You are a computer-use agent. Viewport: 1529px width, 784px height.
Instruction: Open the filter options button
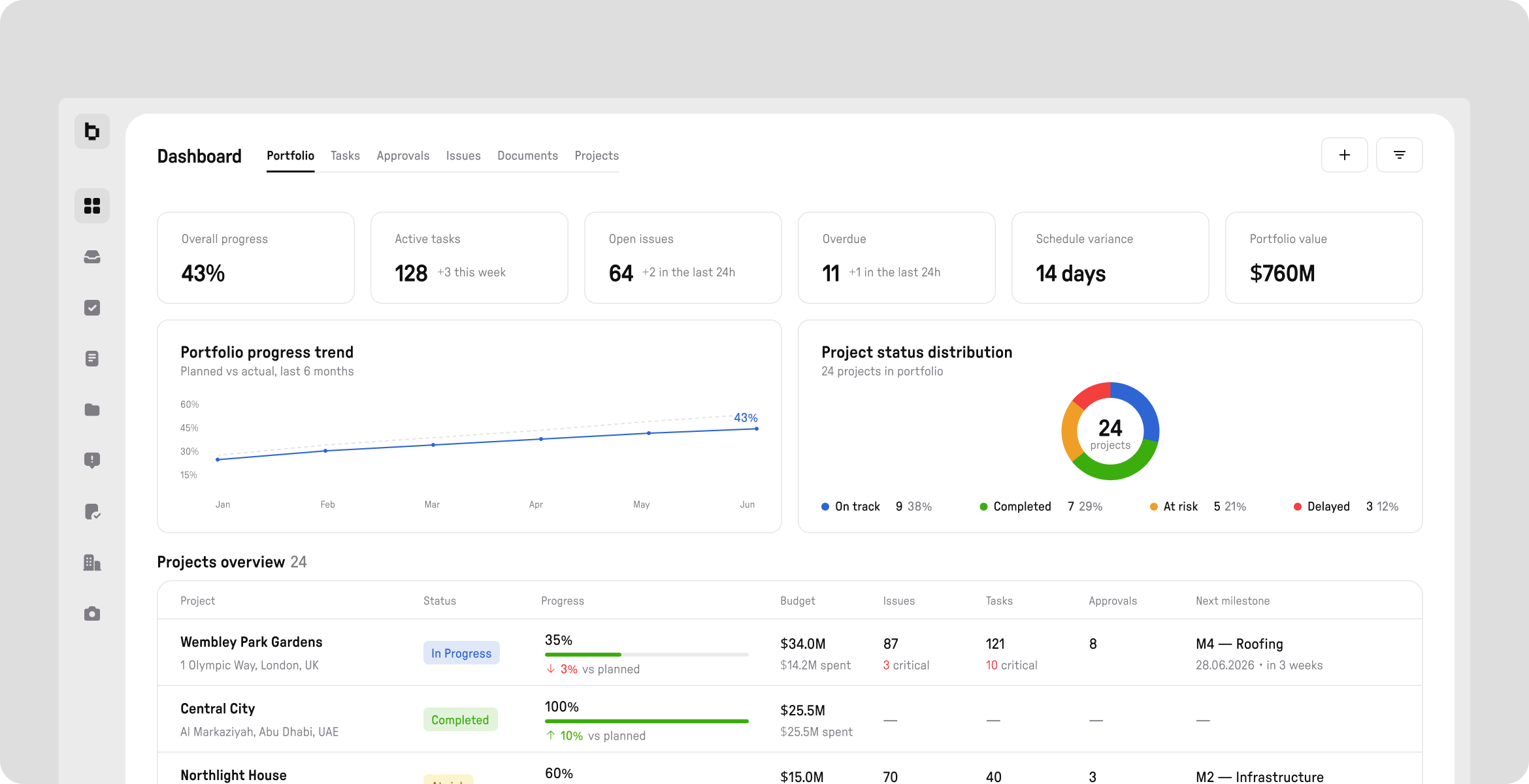tap(1400, 155)
